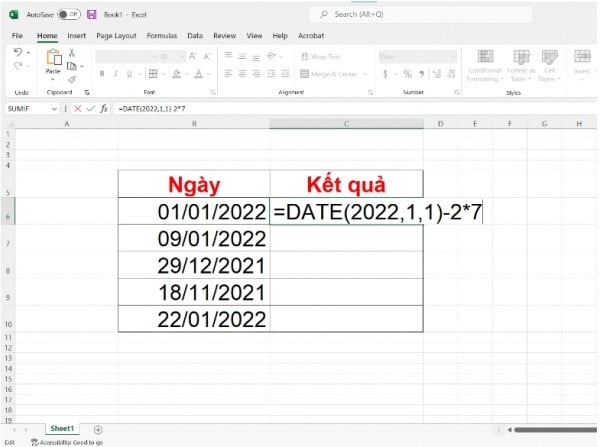Image resolution: width=600 pixels, height=447 pixels.
Task: Click the Borders icon
Action: click(153, 73)
